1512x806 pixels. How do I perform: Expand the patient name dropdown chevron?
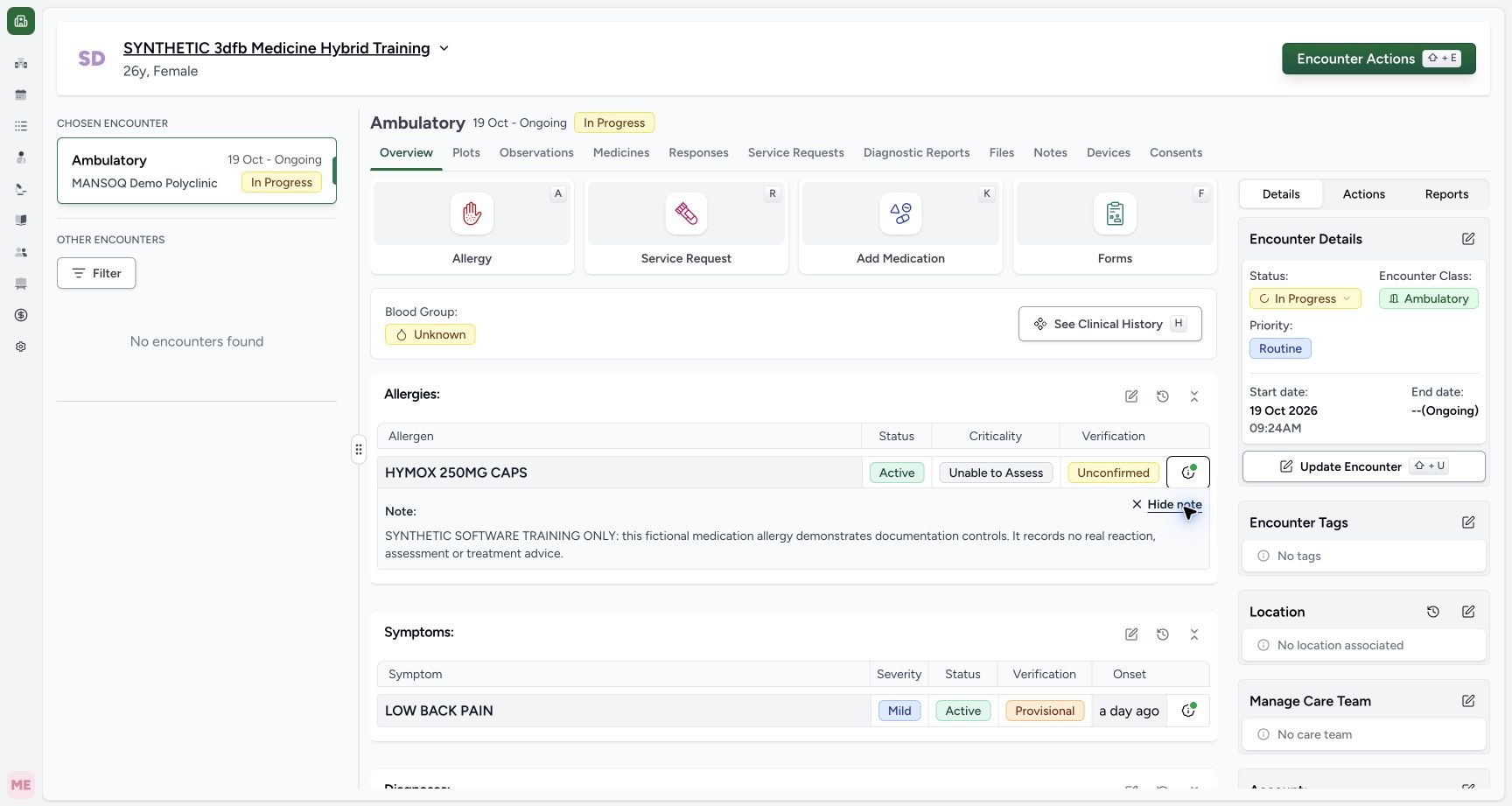point(444,48)
